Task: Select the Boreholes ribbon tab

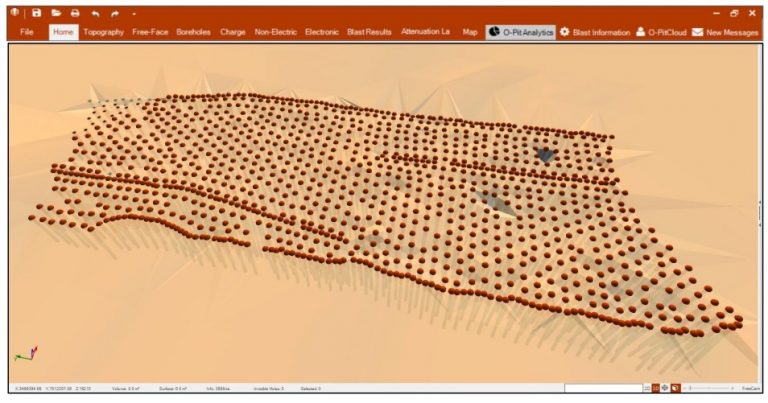Action: coord(193,32)
